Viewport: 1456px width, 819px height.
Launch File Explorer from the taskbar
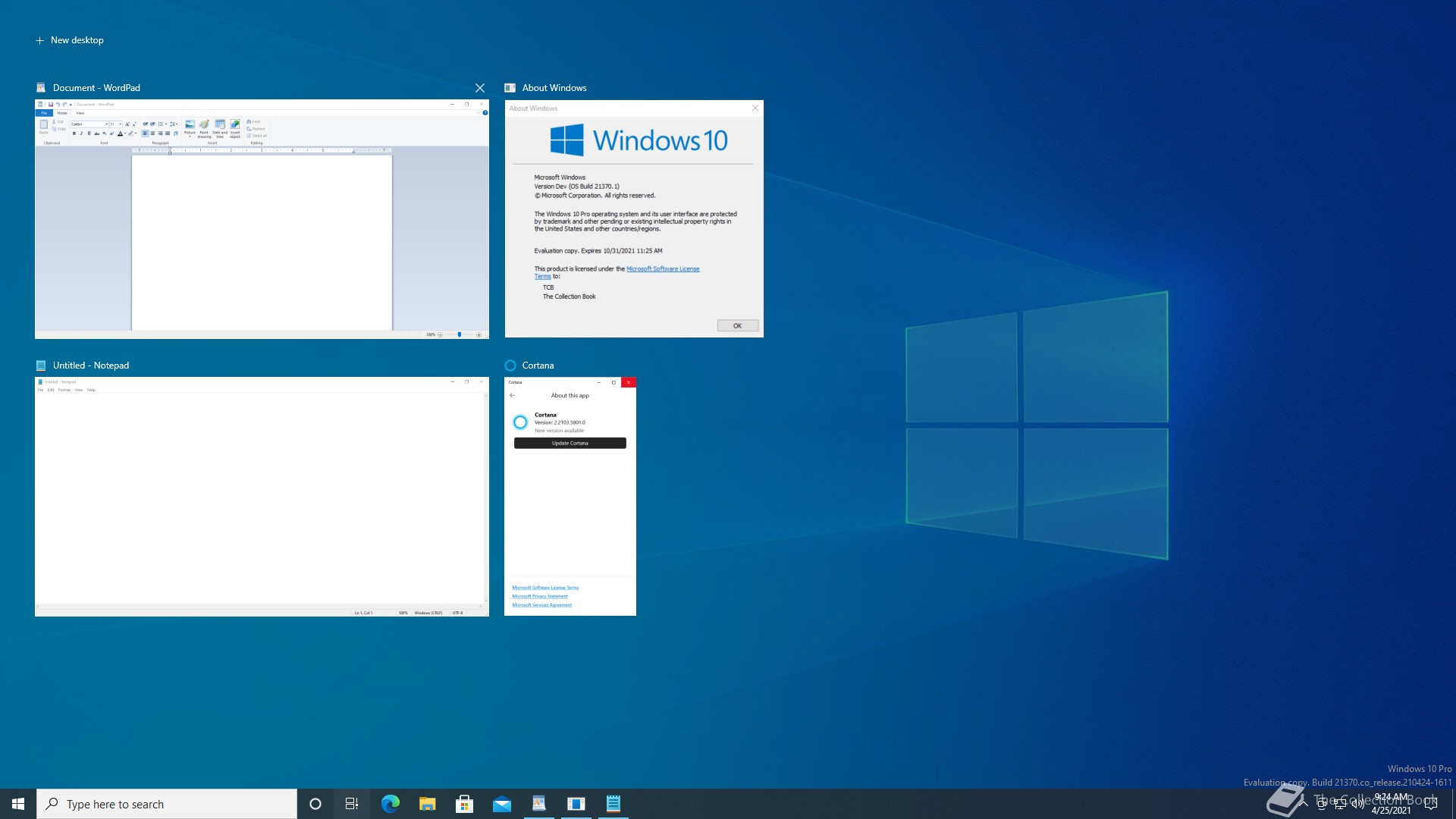point(427,804)
